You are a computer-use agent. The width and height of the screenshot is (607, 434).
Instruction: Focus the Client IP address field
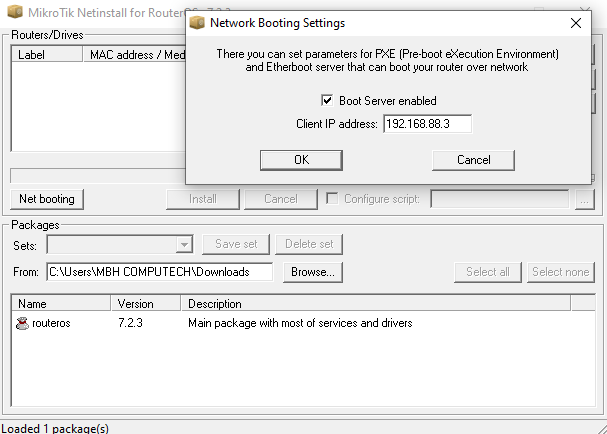coord(427,124)
